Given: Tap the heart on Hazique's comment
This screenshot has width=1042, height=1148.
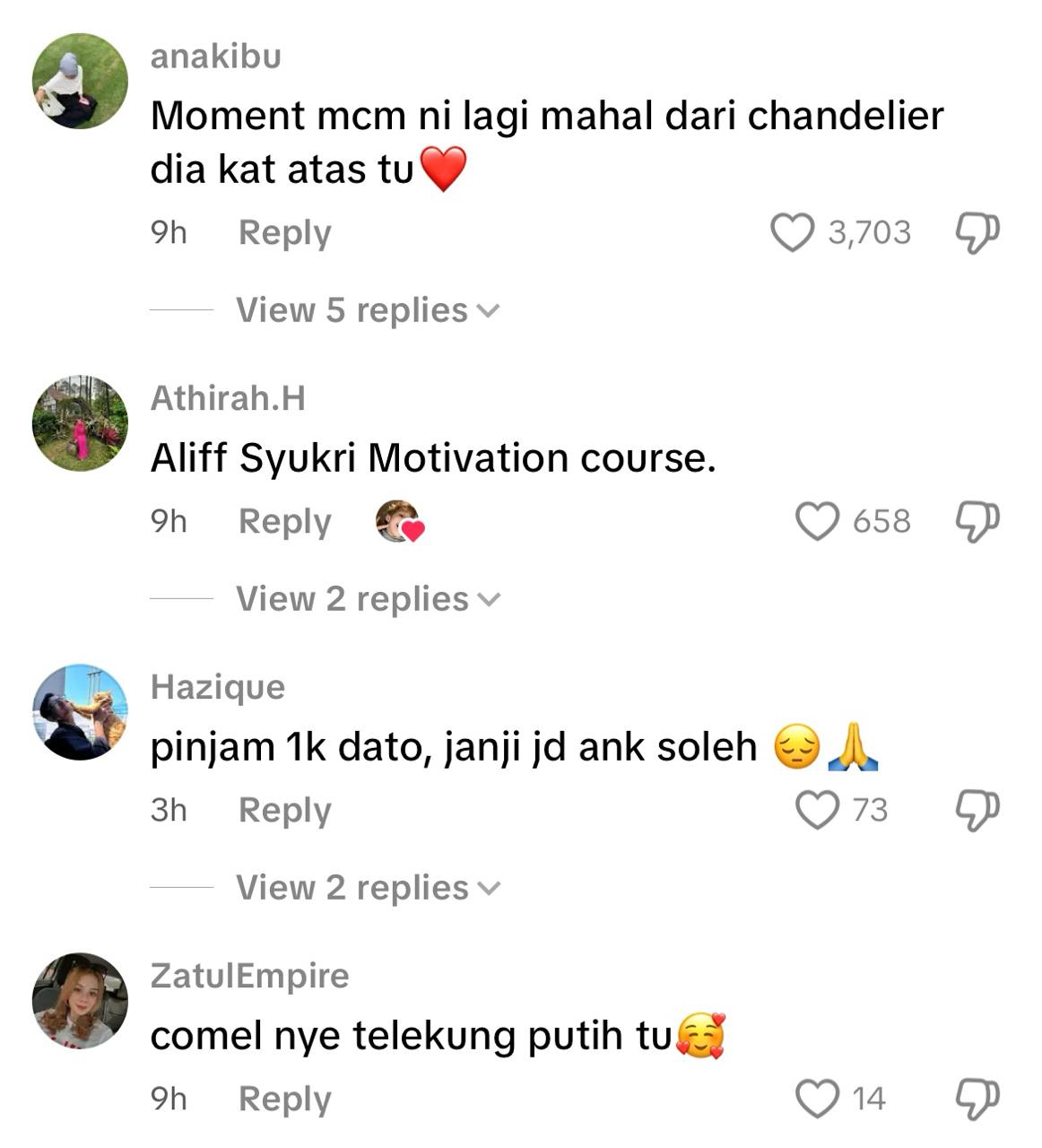Looking at the screenshot, I should [x=817, y=811].
